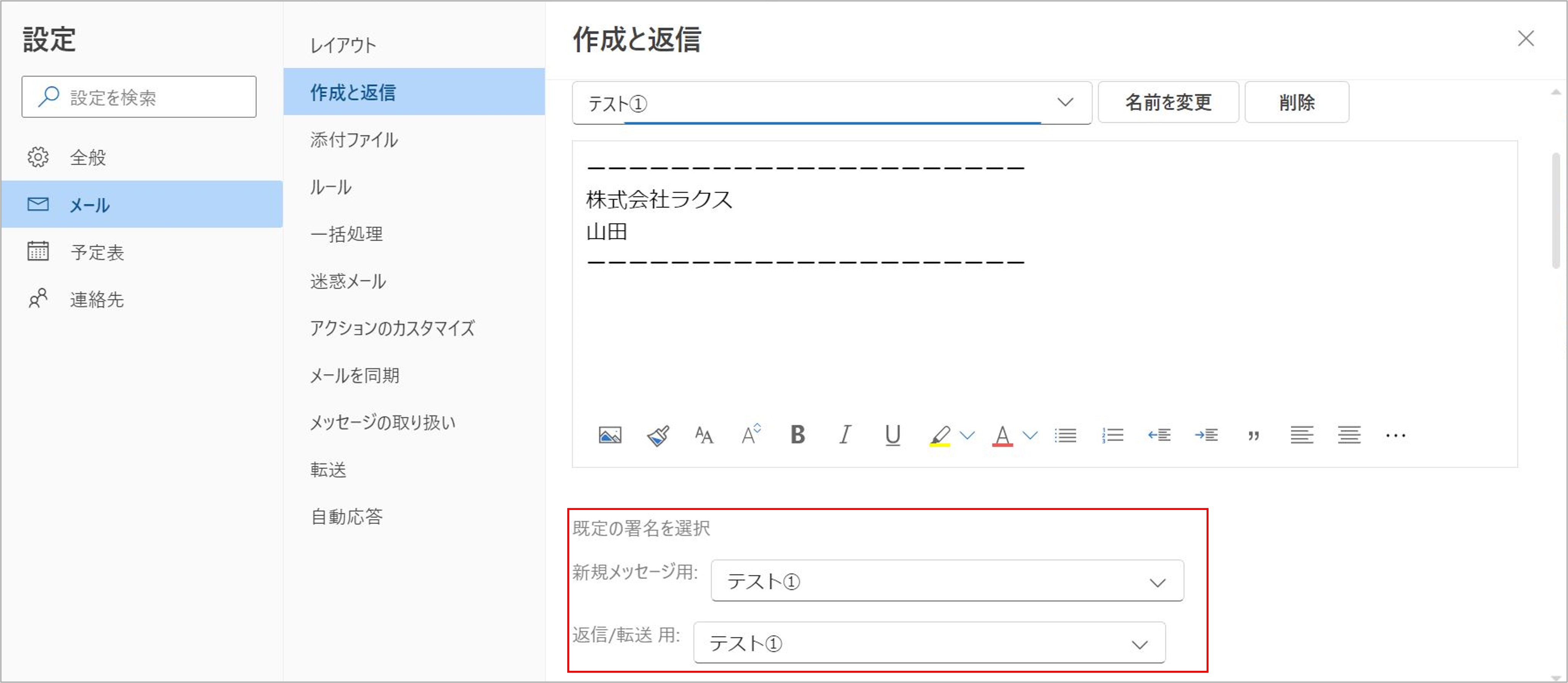1568x683 pixels.
Task: Select the Format Painter tool
Action: pyautogui.click(x=657, y=435)
